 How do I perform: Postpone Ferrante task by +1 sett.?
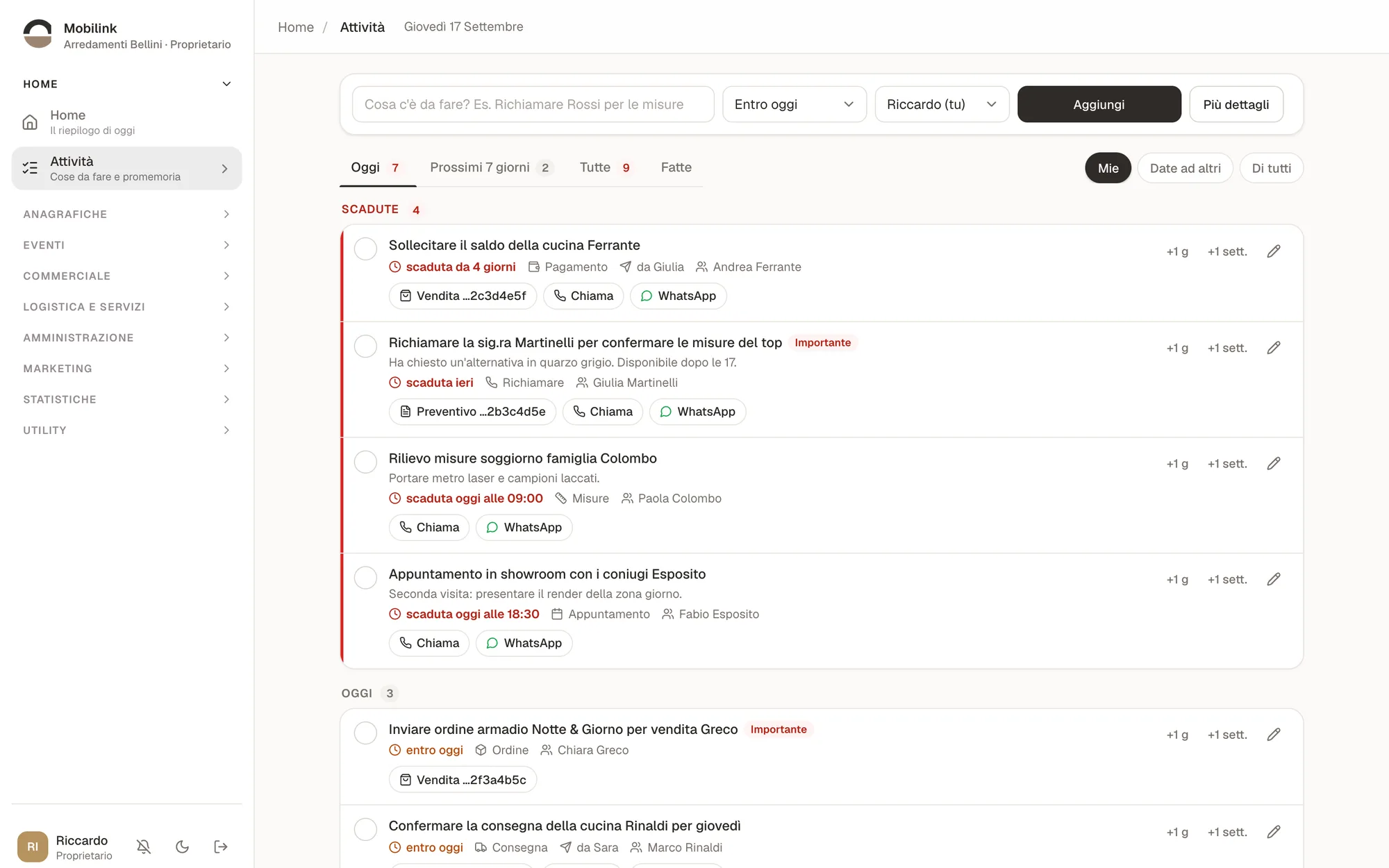pyautogui.click(x=1227, y=251)
